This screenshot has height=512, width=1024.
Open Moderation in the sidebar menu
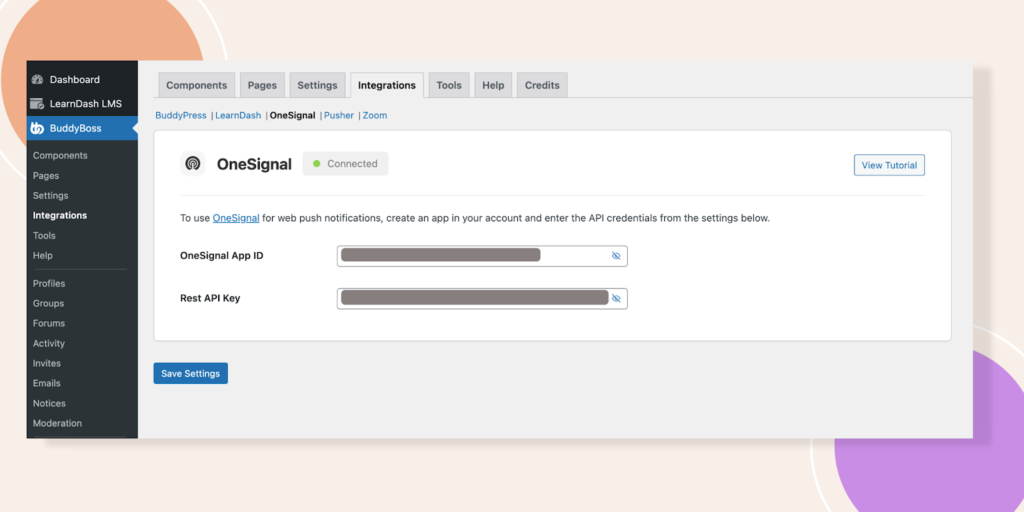pyautogui.click(x=57, y=423)
